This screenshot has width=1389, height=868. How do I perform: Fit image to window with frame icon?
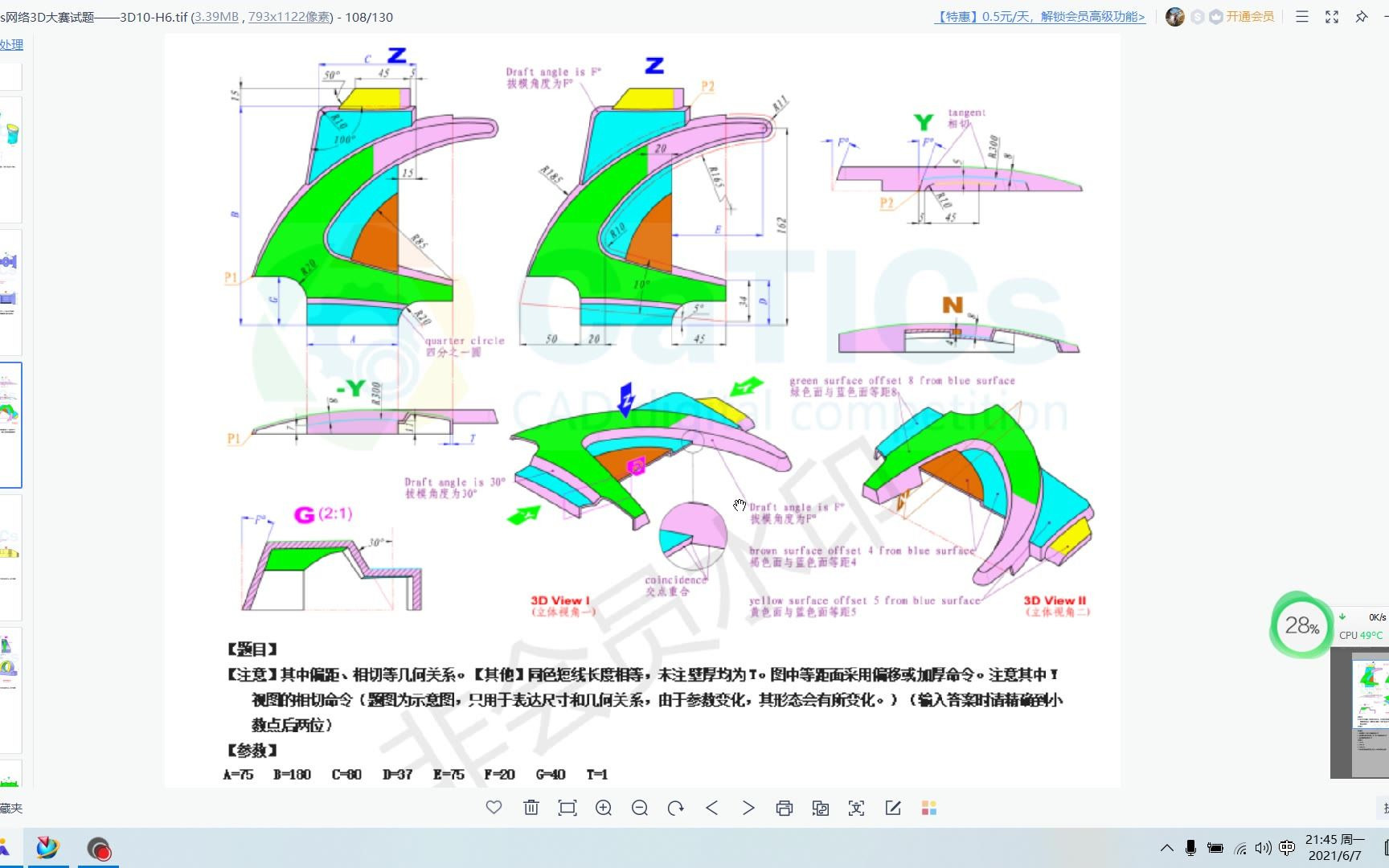click(x=567, y=808)
